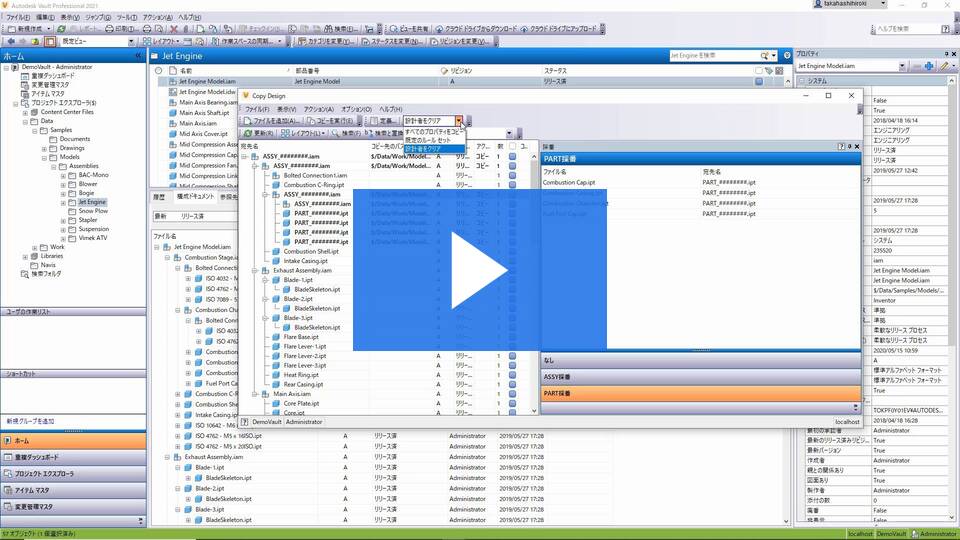
Task: Open the Jet Engine Model.iam properties dropdown
Action: [x=902, y=66]
